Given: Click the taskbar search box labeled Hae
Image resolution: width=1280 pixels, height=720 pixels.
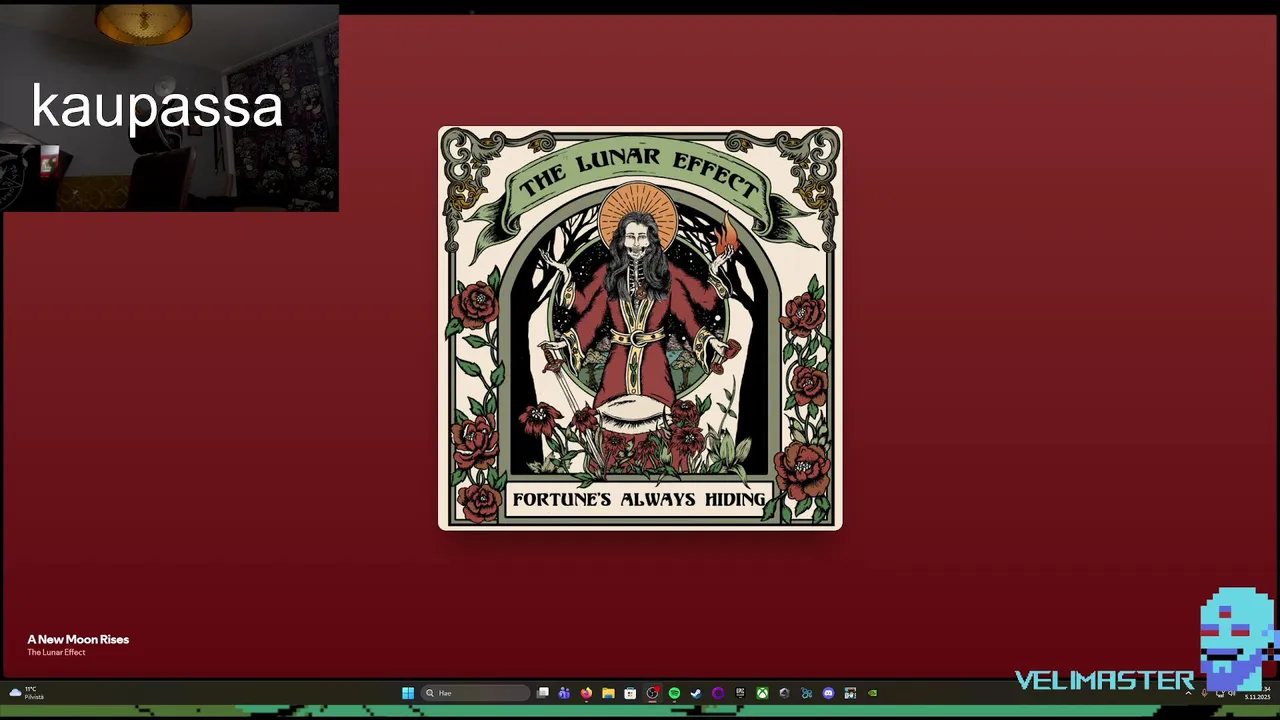Looking at the screenshot, I should point(475,693).
